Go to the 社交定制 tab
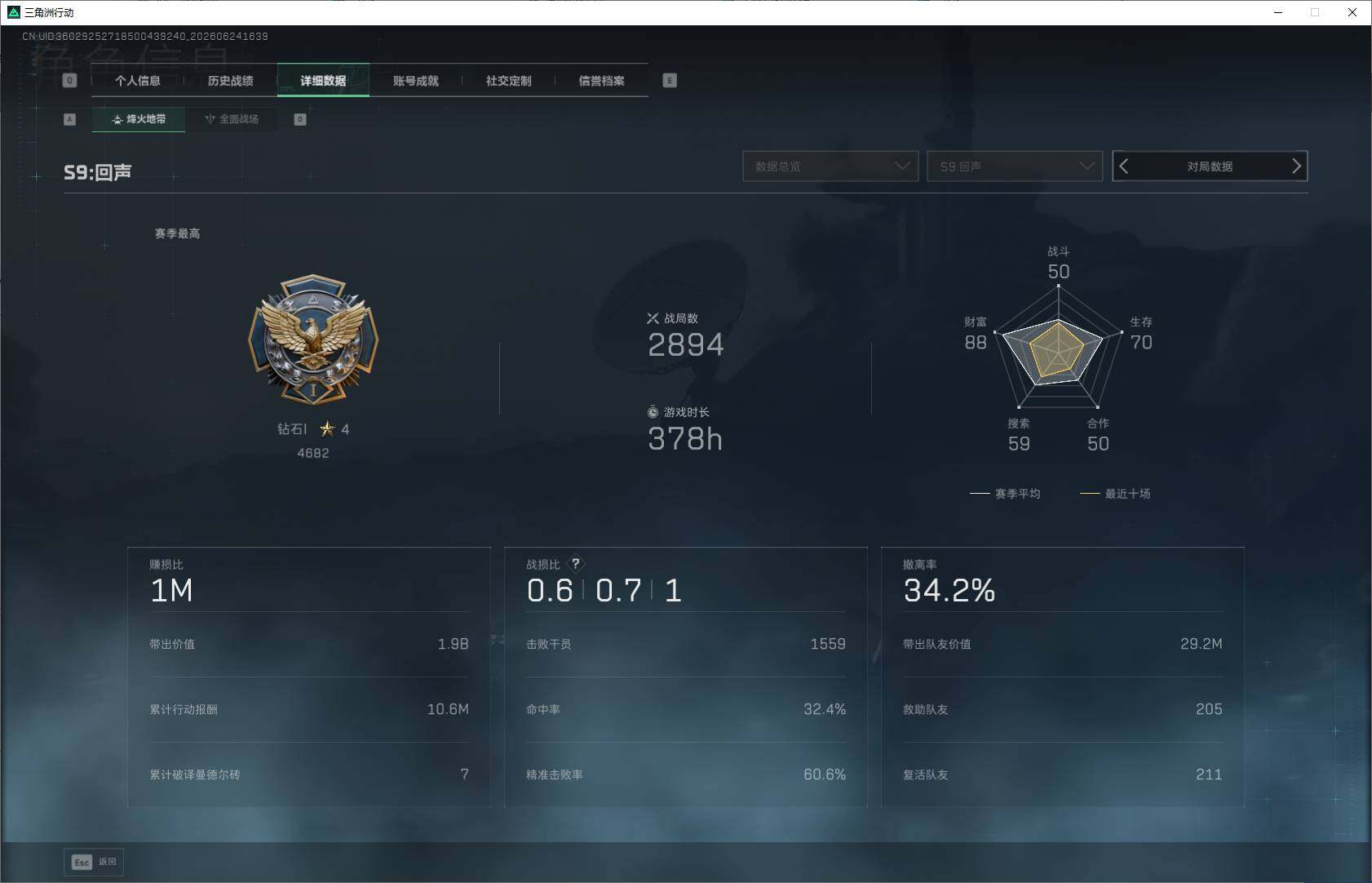Screen dimensions: 1372x883 509,81
